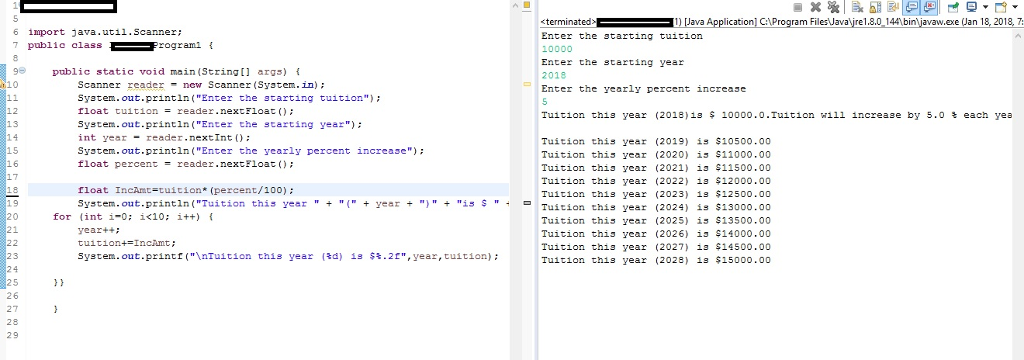Click line number 18 in the gutter

point(13,190)
